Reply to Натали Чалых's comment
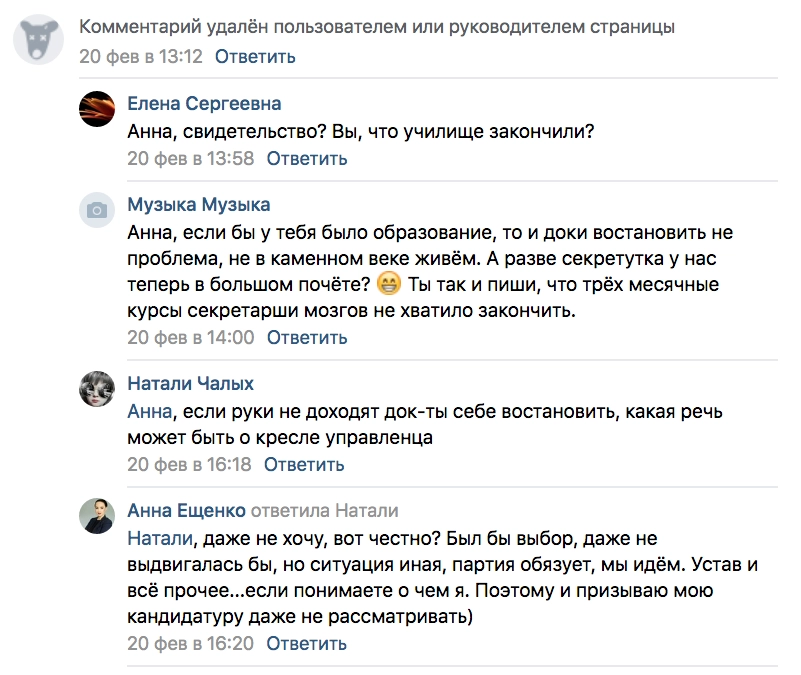The width and height of the screenshot is (801, 675). coord(304,464)
